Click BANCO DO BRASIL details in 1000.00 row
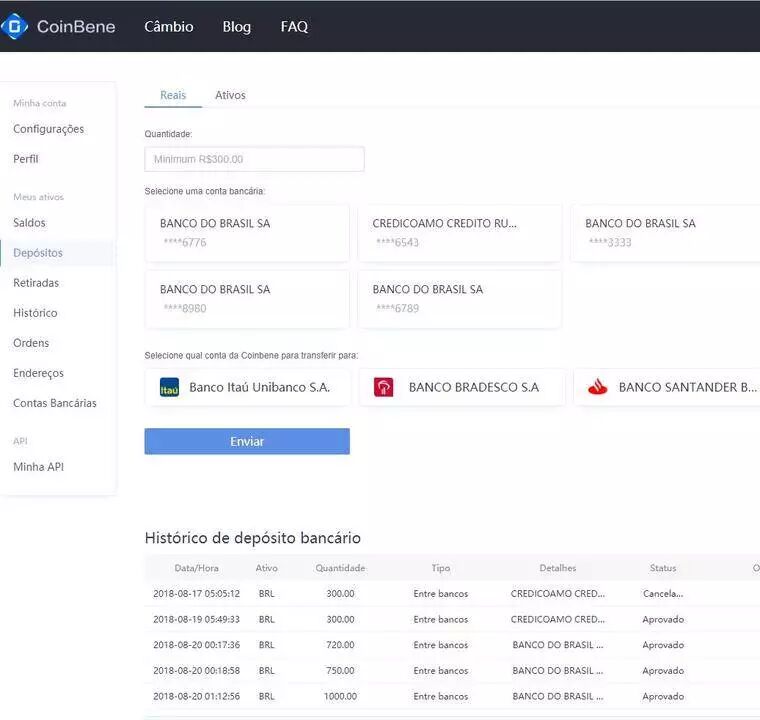Image resolution: width=760 pixels, height=720 pixels. (x=557, y=696)
